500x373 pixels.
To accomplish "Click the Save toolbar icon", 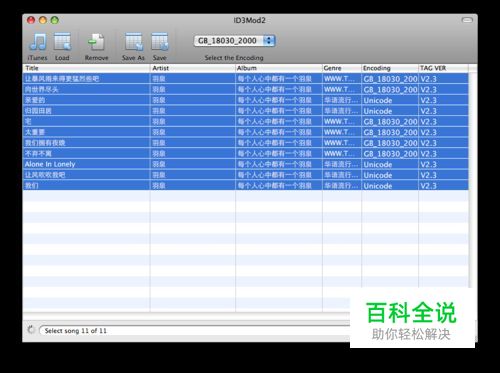I will click(x=160, y=42).
